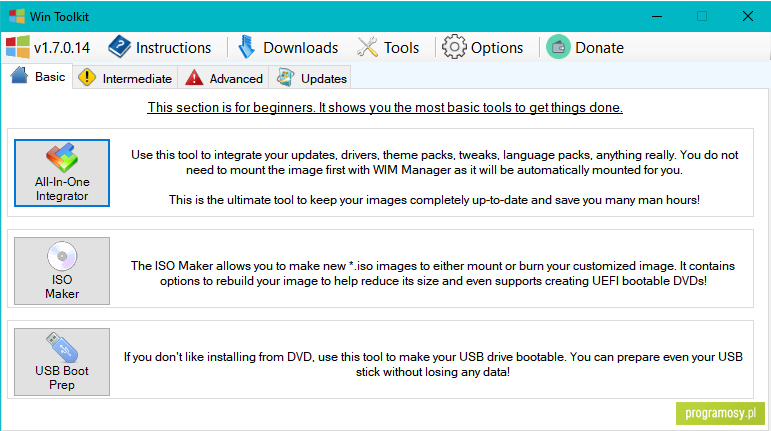Click the ISO Maker disc icon
This screenshot has height=431, width=771.
[x=62, y=256]
